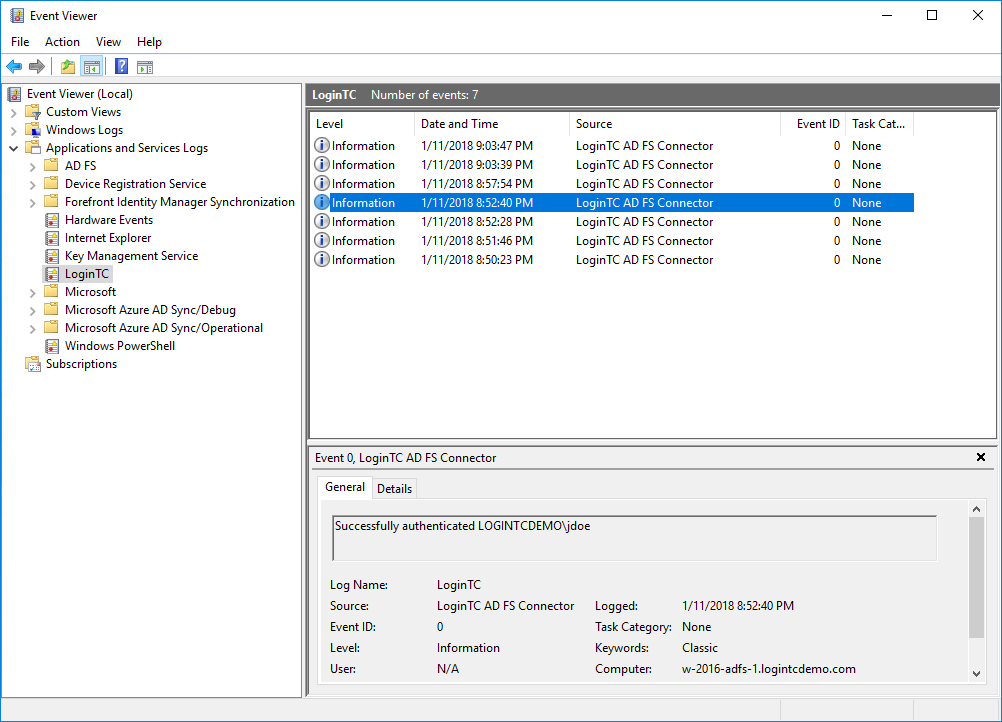This screenshot has height=722, width=1002.
Task: Sort events by Level column
Action: coord(362,124)
